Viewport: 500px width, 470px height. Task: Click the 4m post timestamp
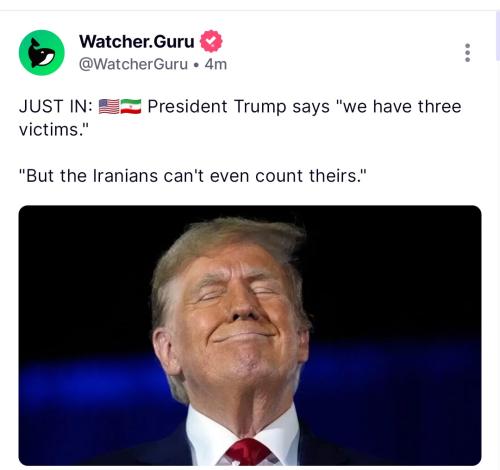(216, 64)
